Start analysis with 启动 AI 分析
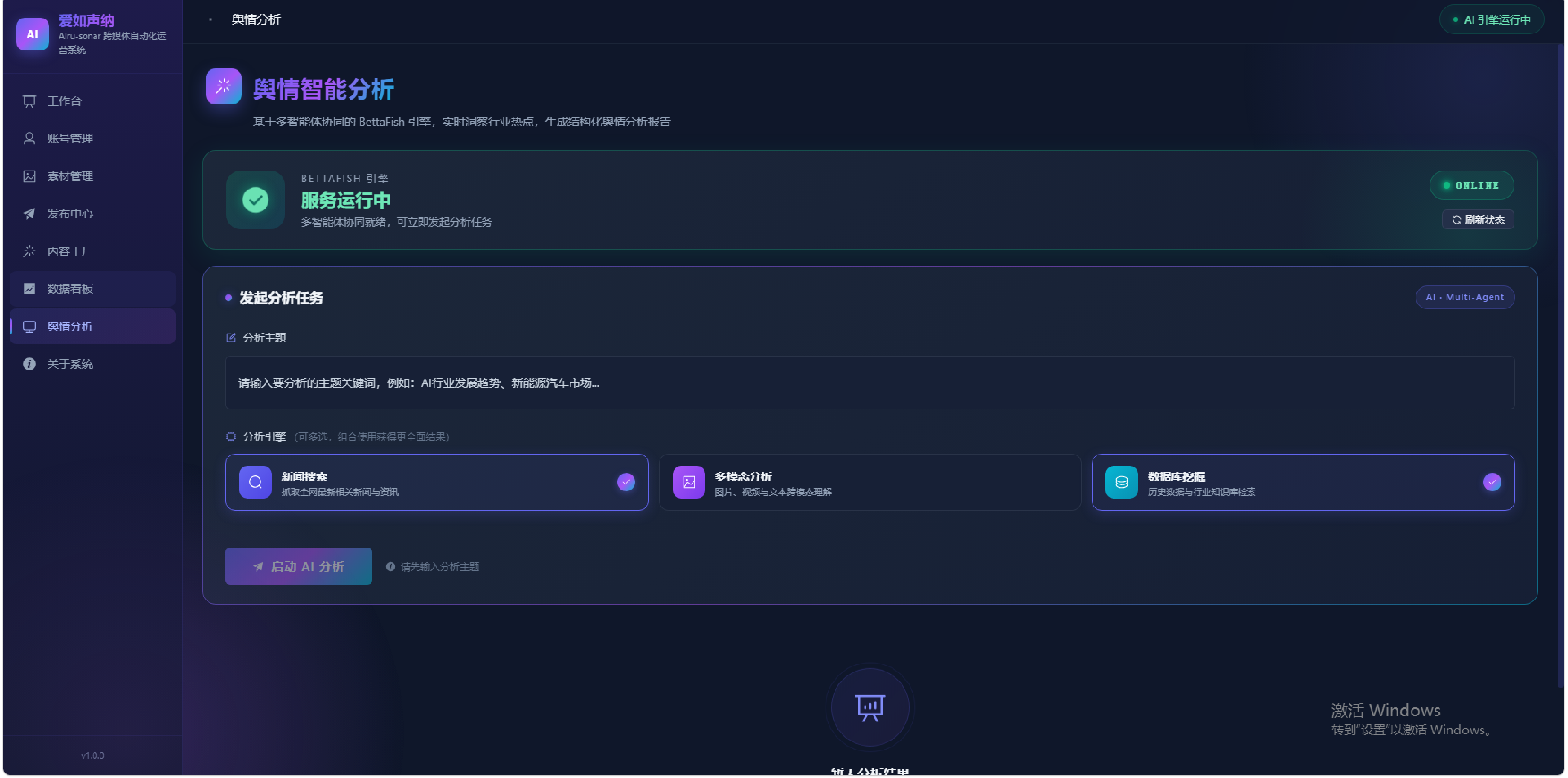Viewport: 1568px width, 778px height. click(298, 567)
